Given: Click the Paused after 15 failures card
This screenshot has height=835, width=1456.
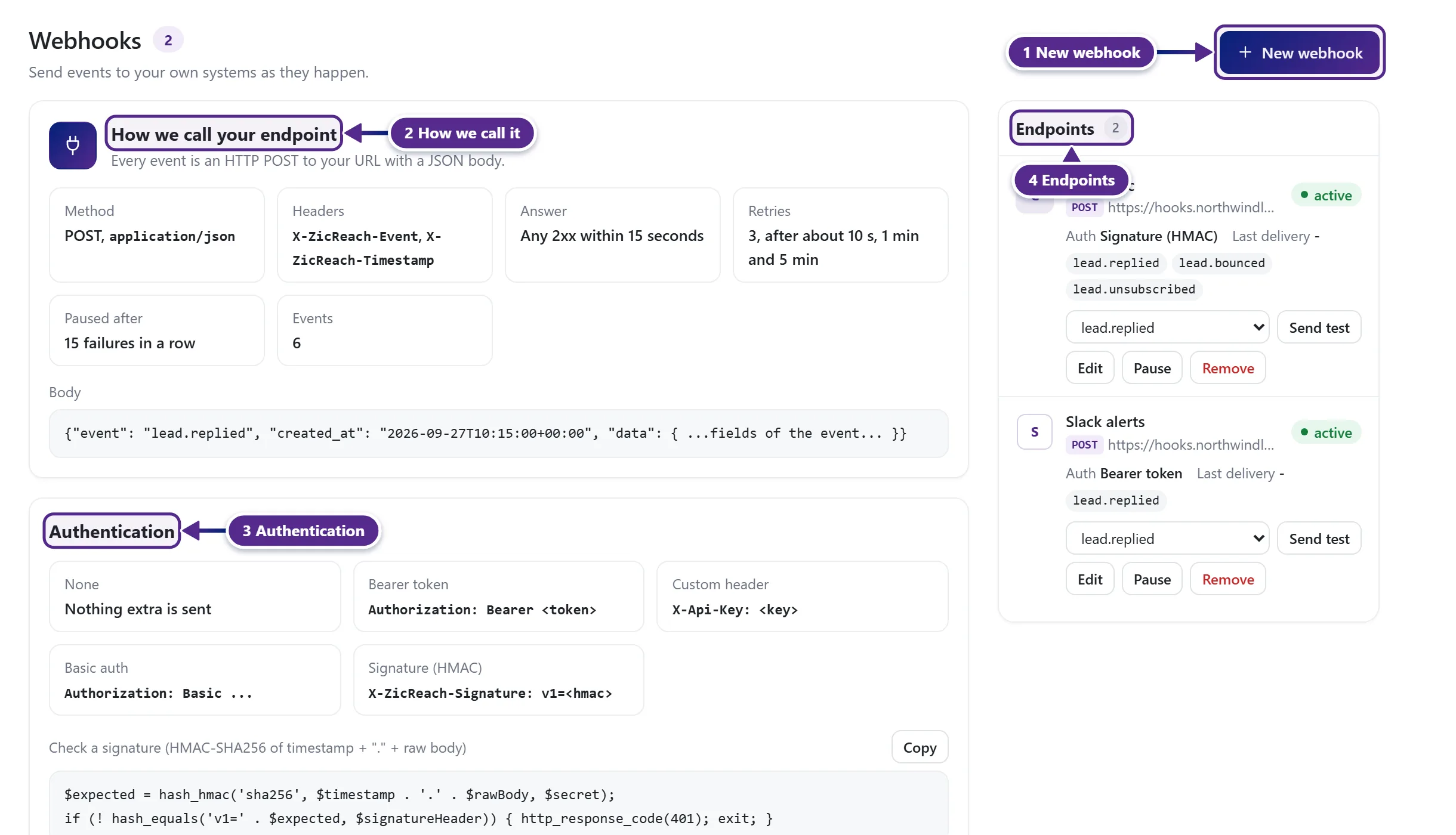Looking at the screenshot, I should [x=157, y=330].
